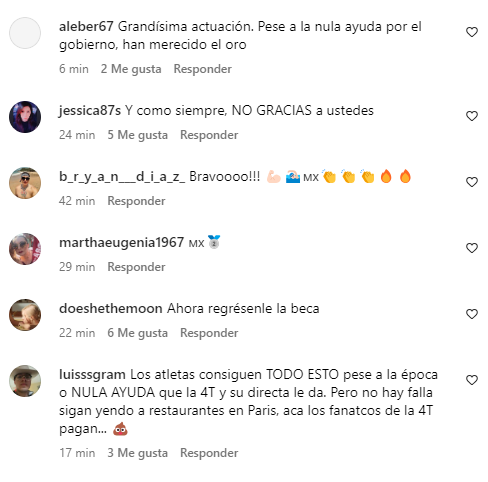Open luisssgram's profile avatar
The width and height of the screenshot is (488, 482).
coord(25,381)
